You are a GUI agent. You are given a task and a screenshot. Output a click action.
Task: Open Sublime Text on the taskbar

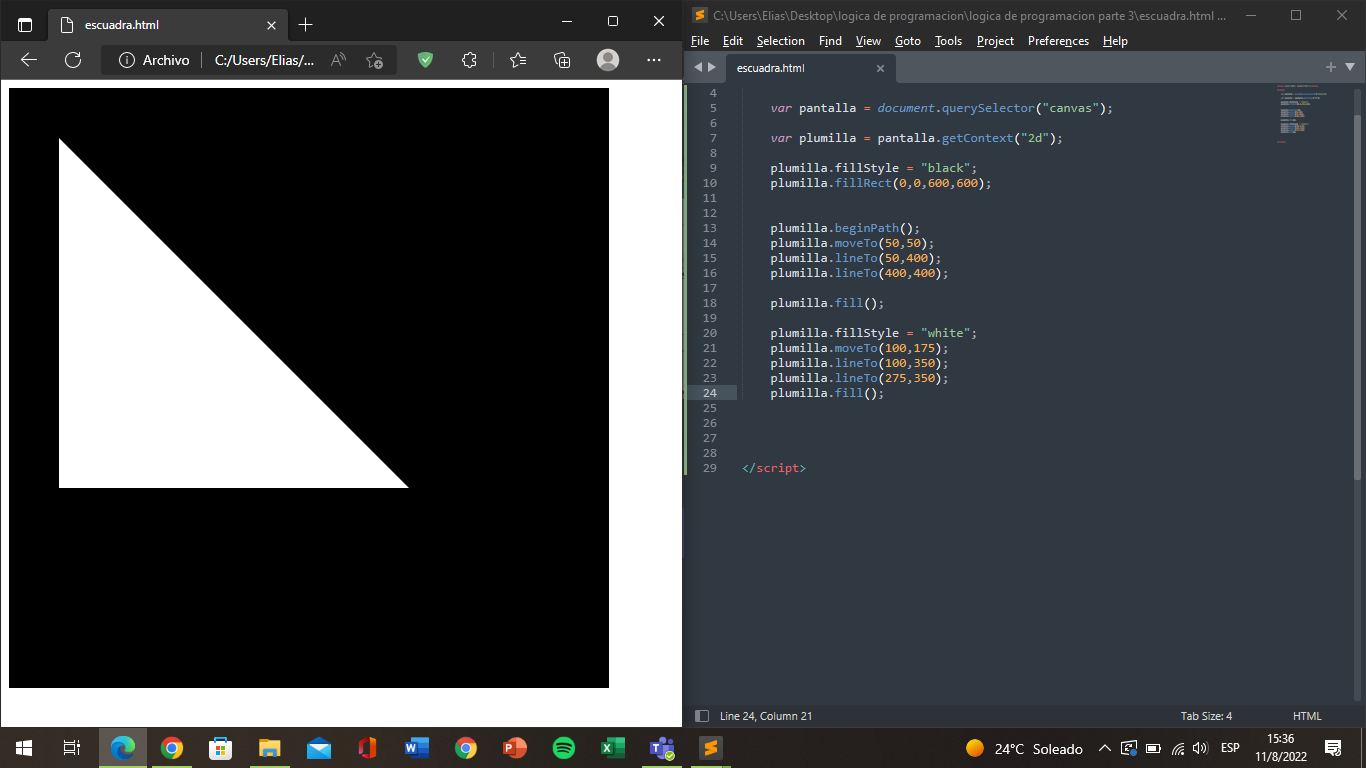tap(711, 748)
